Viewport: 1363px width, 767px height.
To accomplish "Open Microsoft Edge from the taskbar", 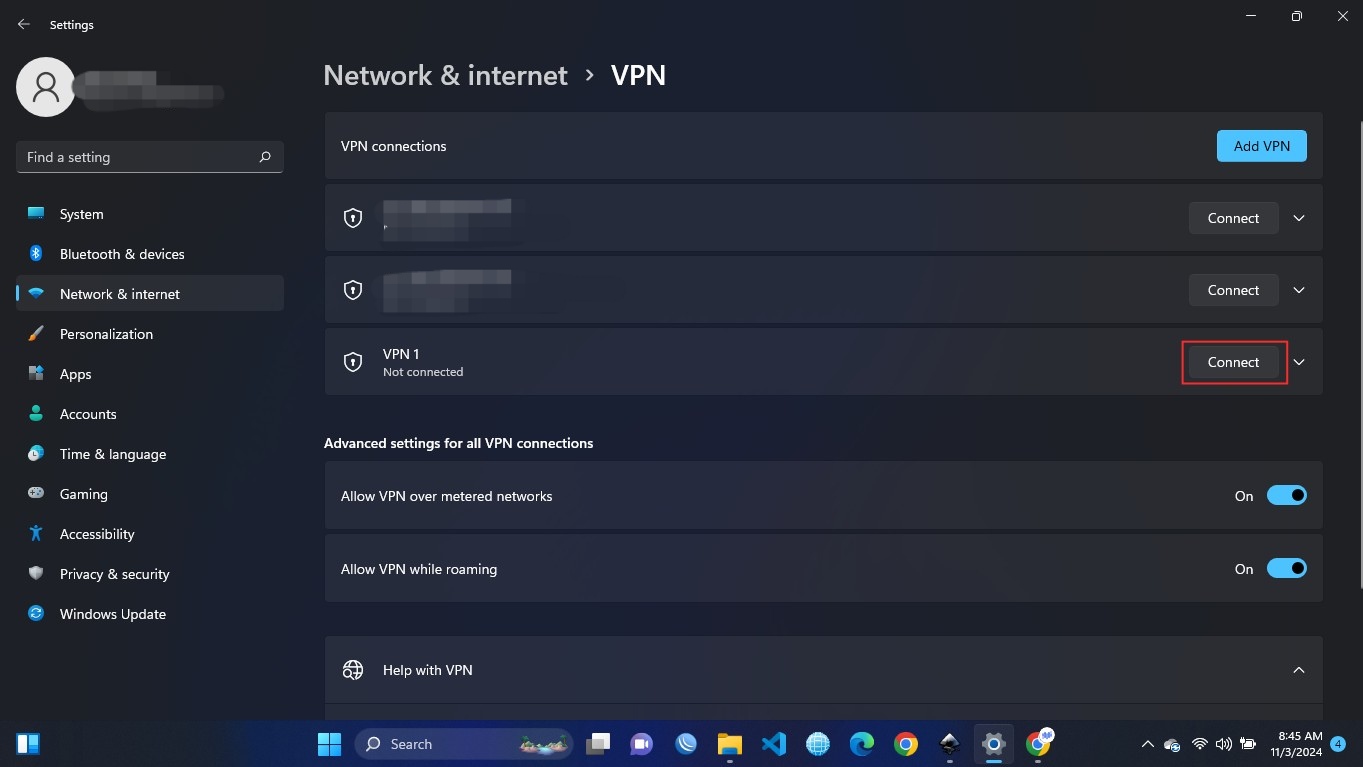I will click(x=861, y=744).
